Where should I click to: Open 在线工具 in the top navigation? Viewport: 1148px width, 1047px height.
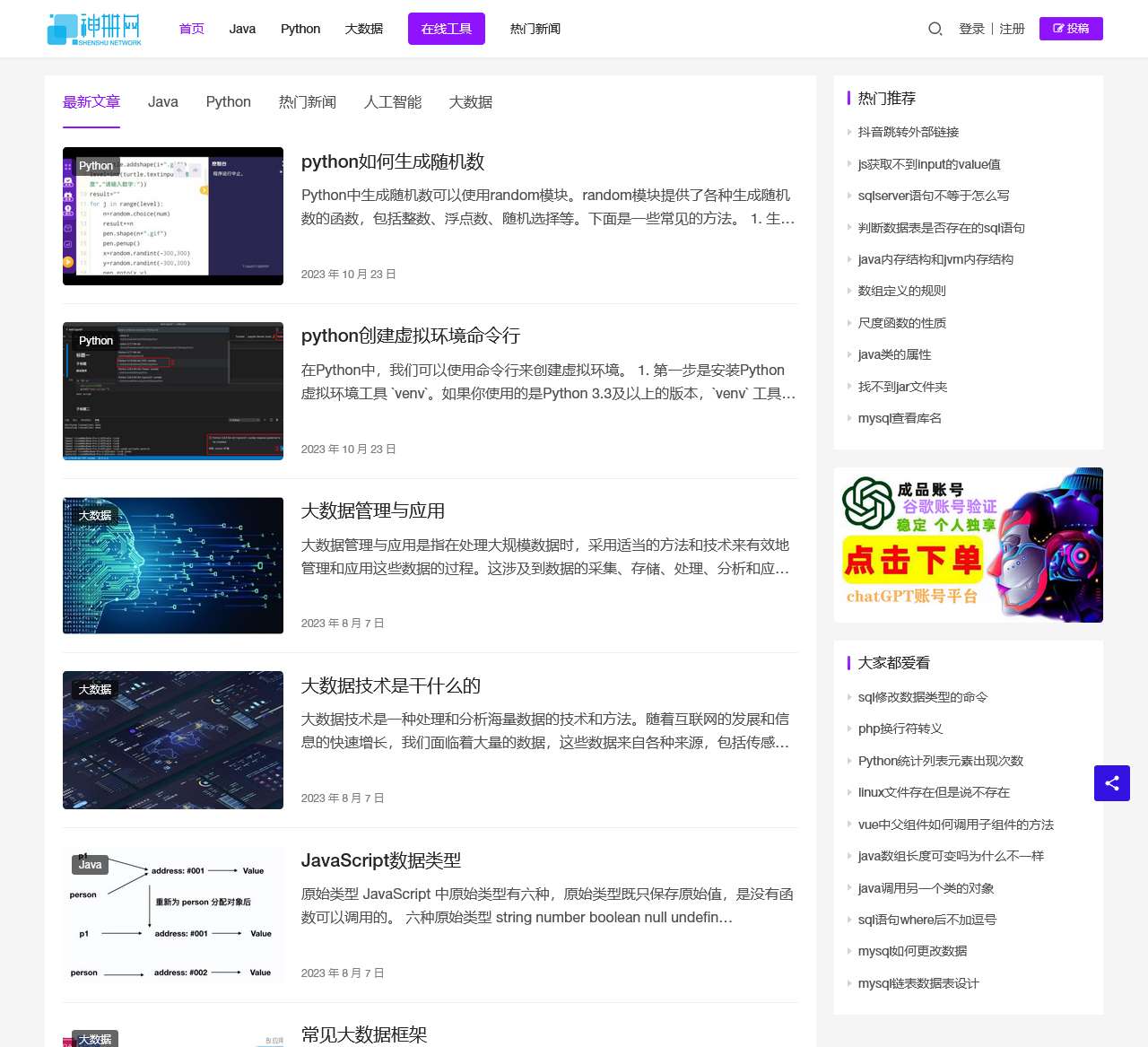(446, 29)
